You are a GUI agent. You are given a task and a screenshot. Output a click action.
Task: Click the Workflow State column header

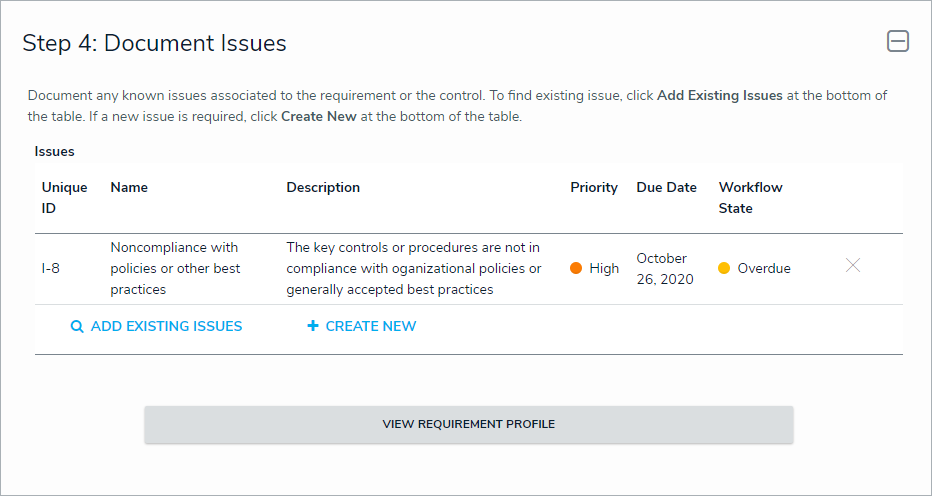click(x=750, y=198)
